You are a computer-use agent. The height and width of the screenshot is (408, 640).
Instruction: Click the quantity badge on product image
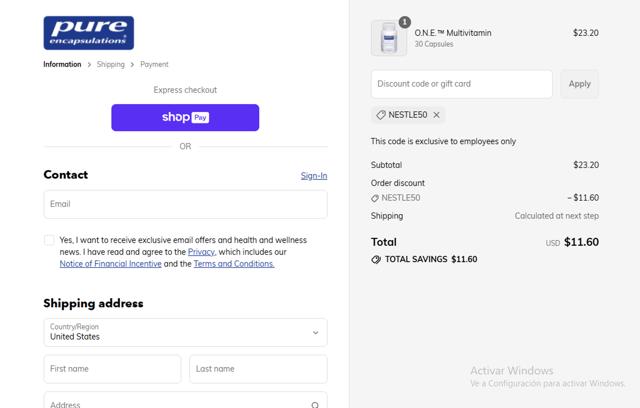404,22
